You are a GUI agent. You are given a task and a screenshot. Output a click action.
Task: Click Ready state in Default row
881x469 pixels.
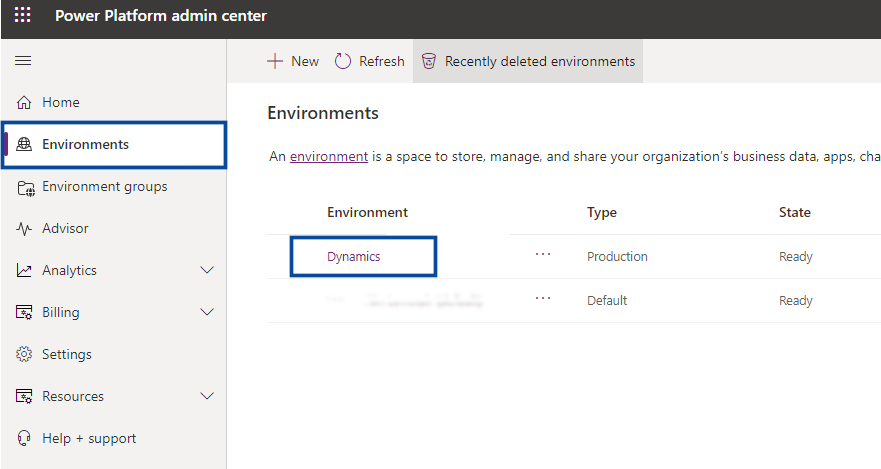click(796, 300)
